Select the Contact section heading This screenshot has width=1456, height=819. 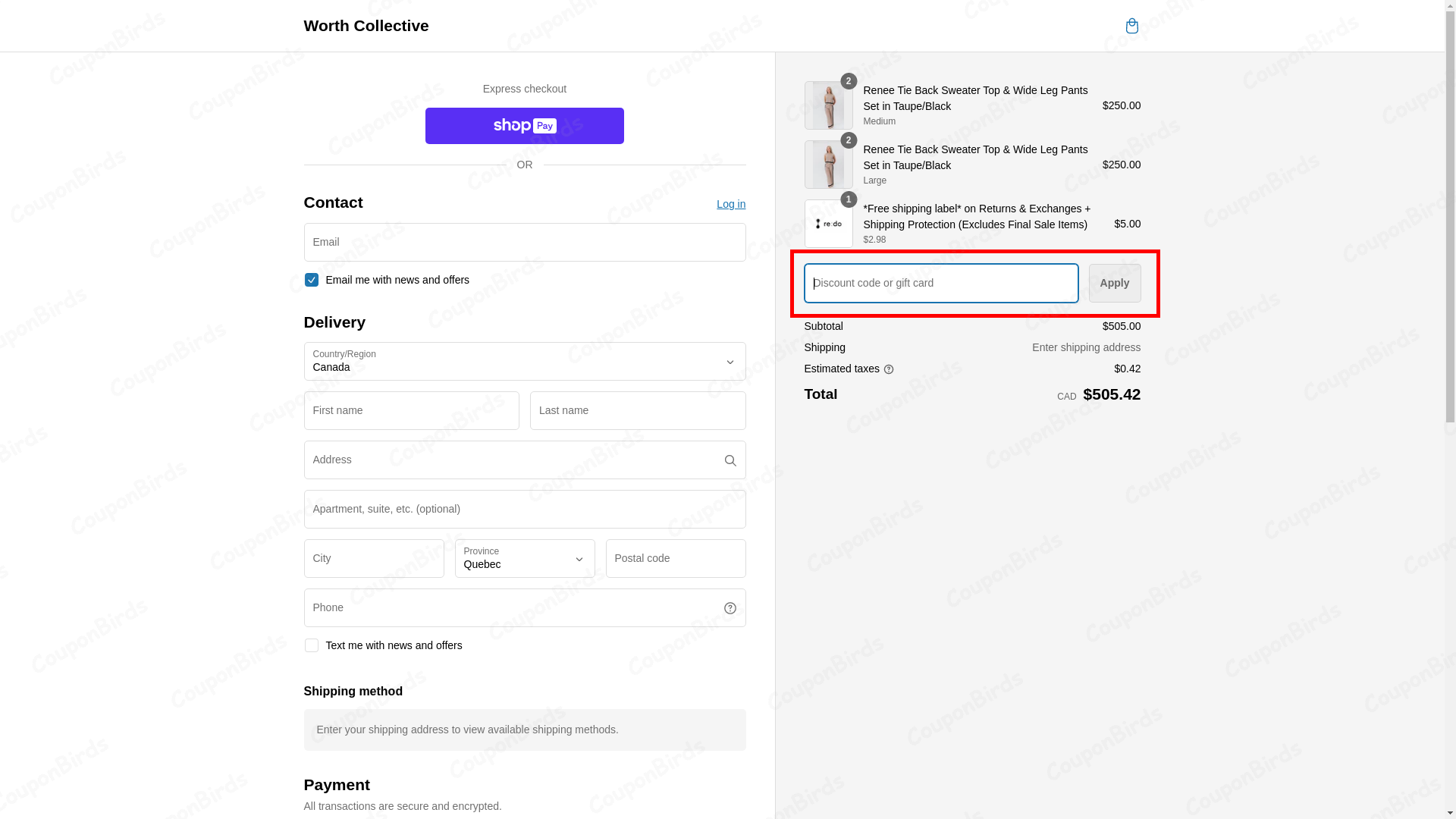click(x=332, y=202)
